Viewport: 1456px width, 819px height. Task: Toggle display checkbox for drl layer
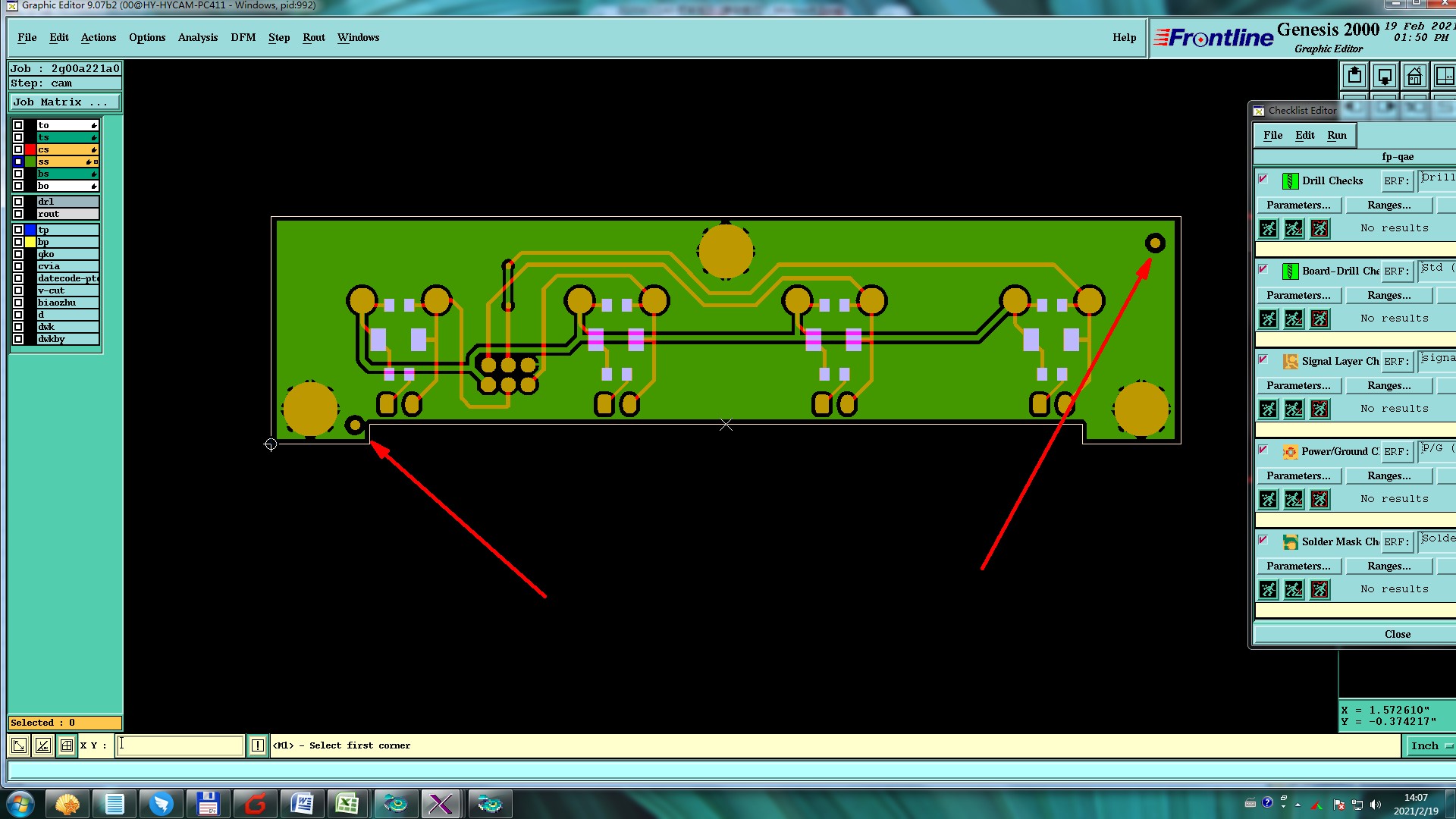point(18,202)
